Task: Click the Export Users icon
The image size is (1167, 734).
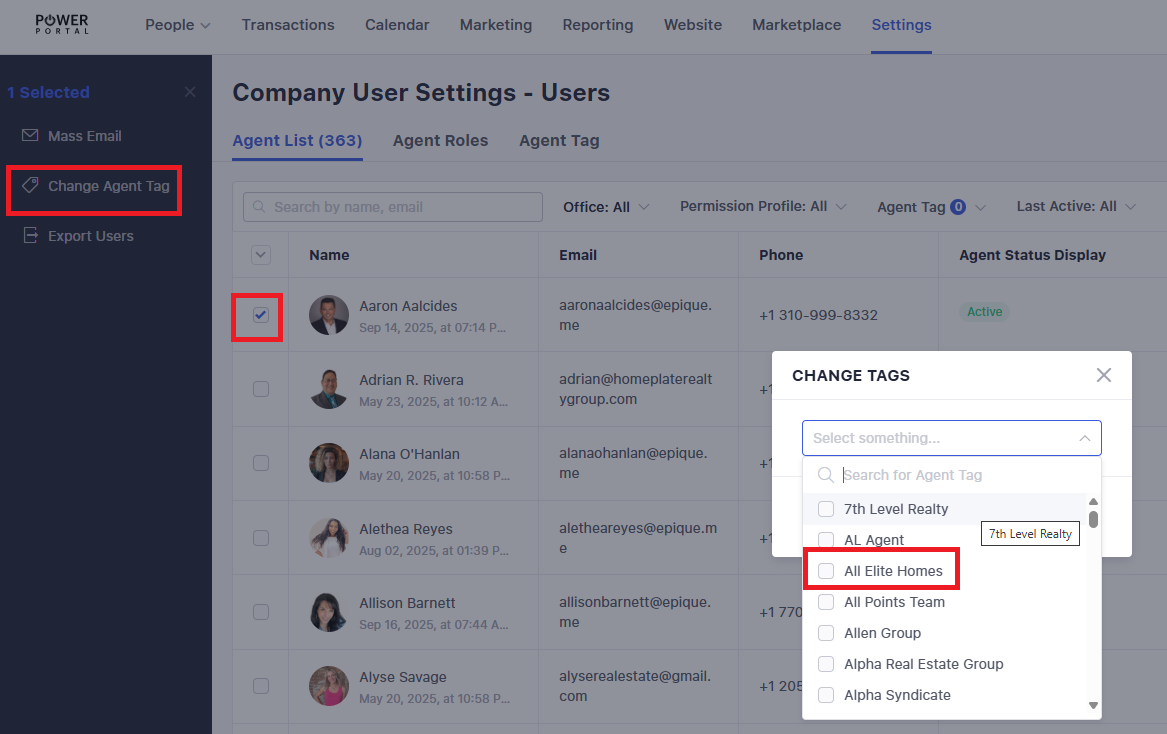Action: point(30,236)
